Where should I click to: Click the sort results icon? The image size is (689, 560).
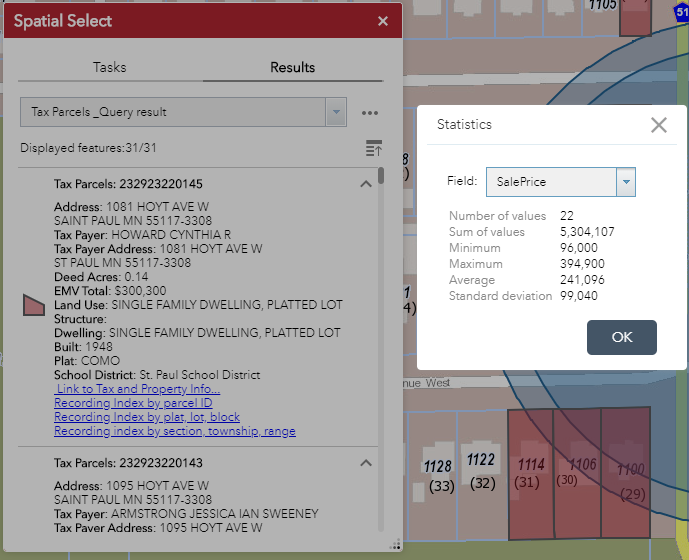point(374,148)
